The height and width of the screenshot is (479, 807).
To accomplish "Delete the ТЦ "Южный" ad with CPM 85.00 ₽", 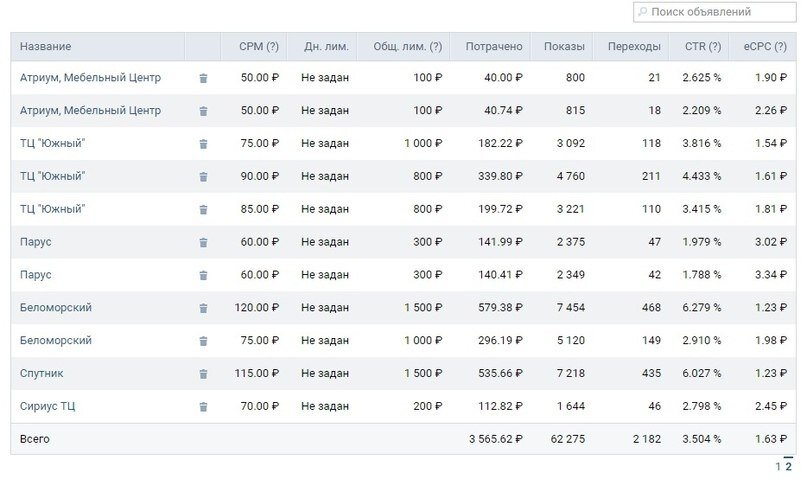I will [203, 210].
